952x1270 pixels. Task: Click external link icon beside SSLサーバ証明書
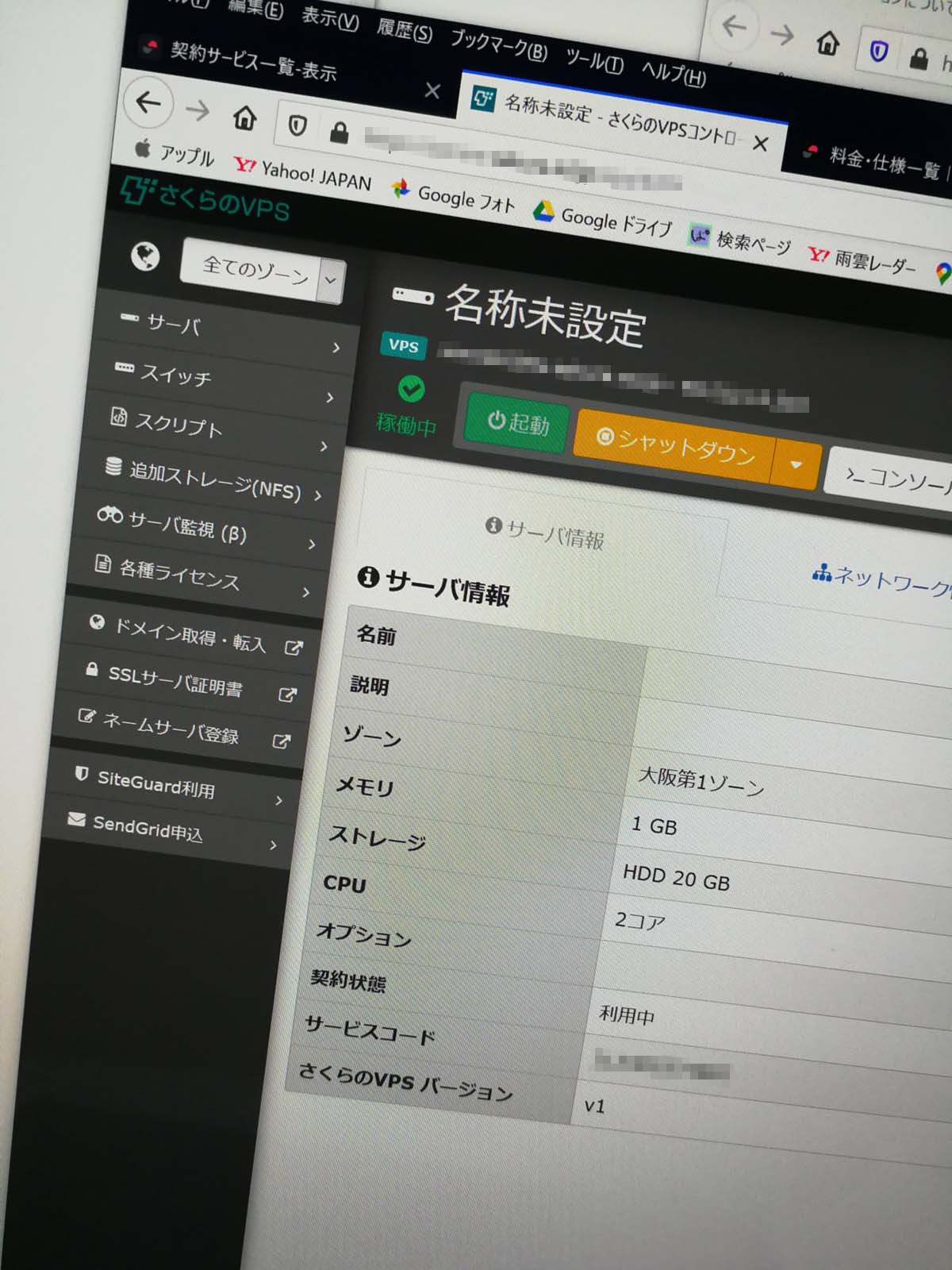287,695
